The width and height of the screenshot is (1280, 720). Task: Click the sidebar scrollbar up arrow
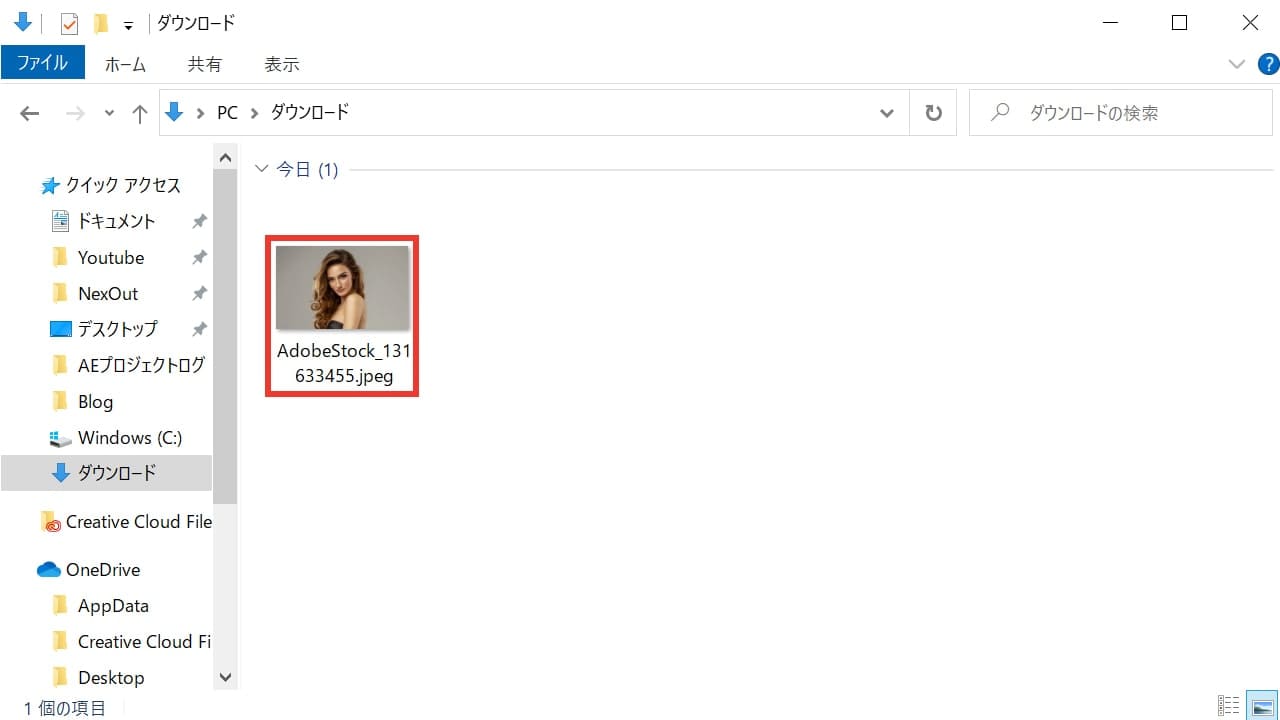point(225,157)
